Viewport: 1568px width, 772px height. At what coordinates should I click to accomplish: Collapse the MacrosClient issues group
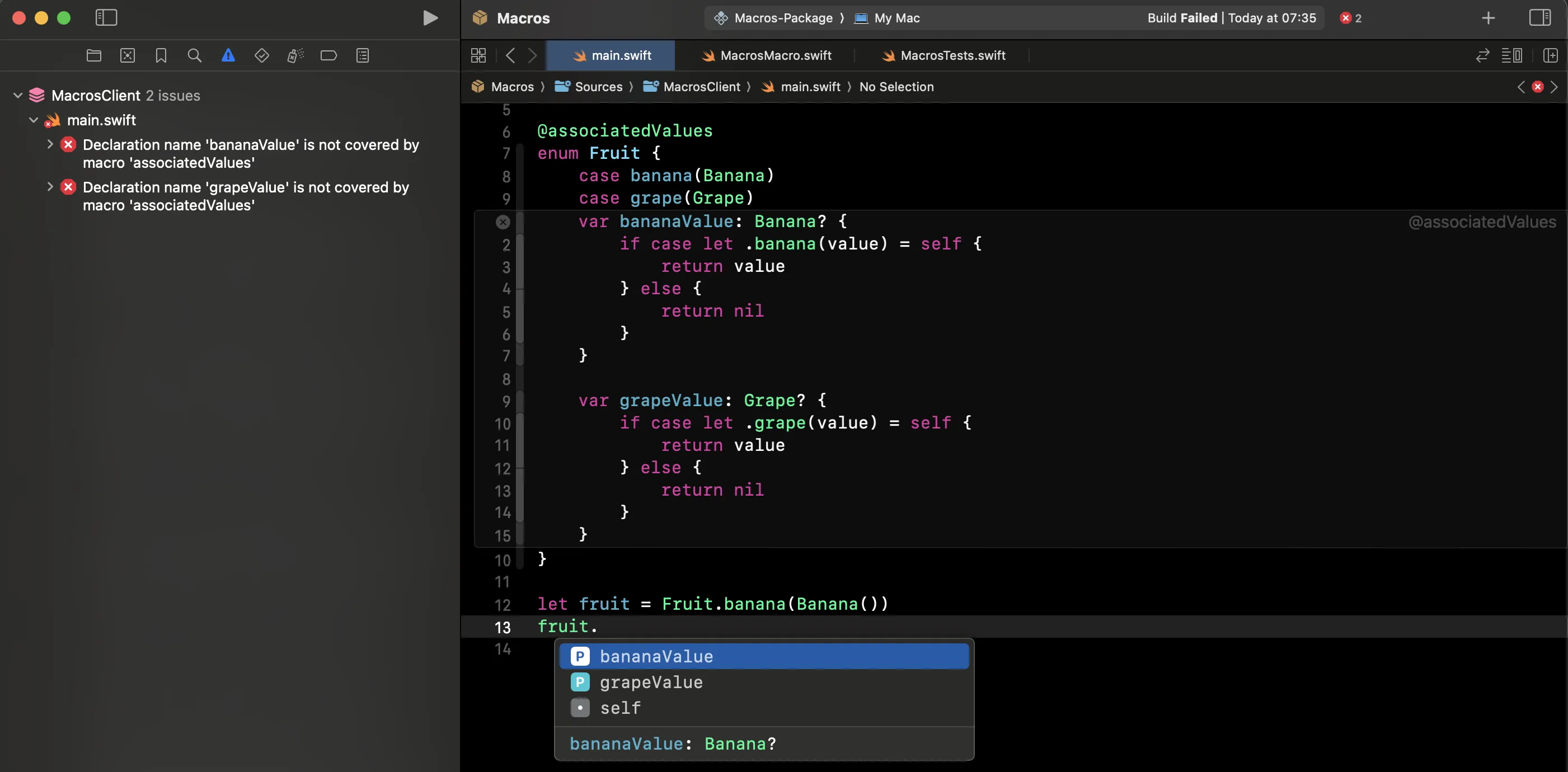(18, 96)
